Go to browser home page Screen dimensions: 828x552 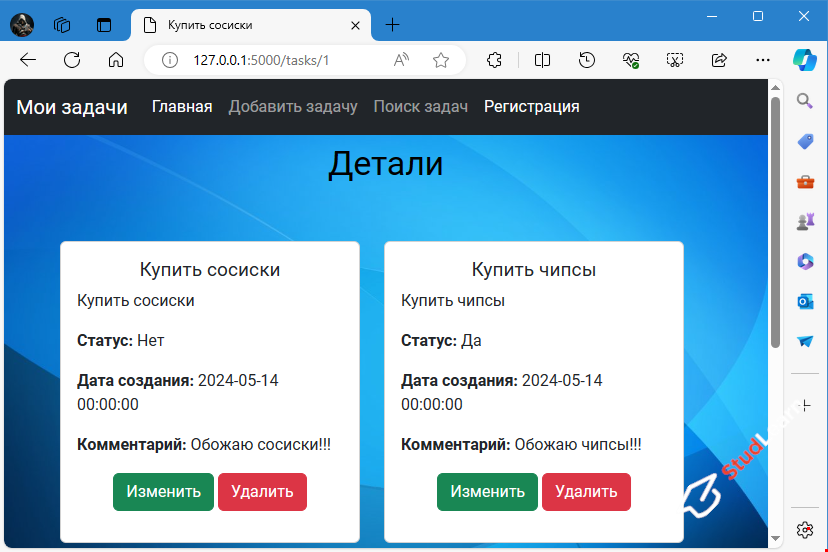point(116,60)
